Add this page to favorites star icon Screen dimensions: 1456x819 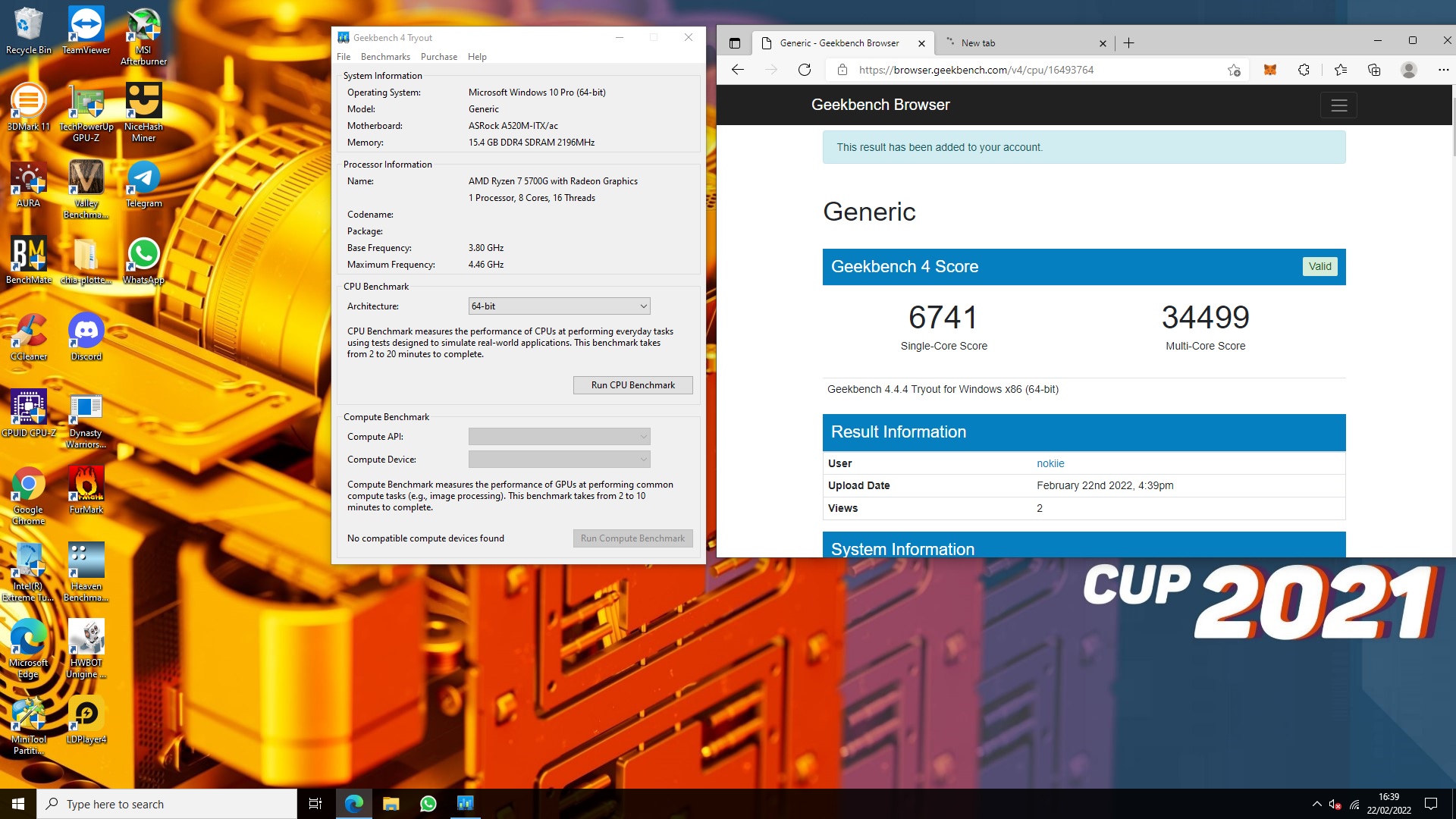coord(1234,70)
